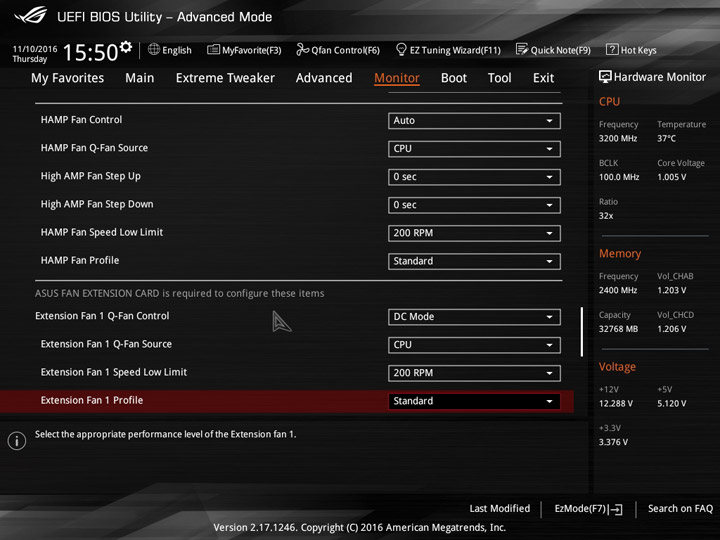Viewport: 720px width, 540px height.
Task: Switch to Main tab
Action: (140, 78)
